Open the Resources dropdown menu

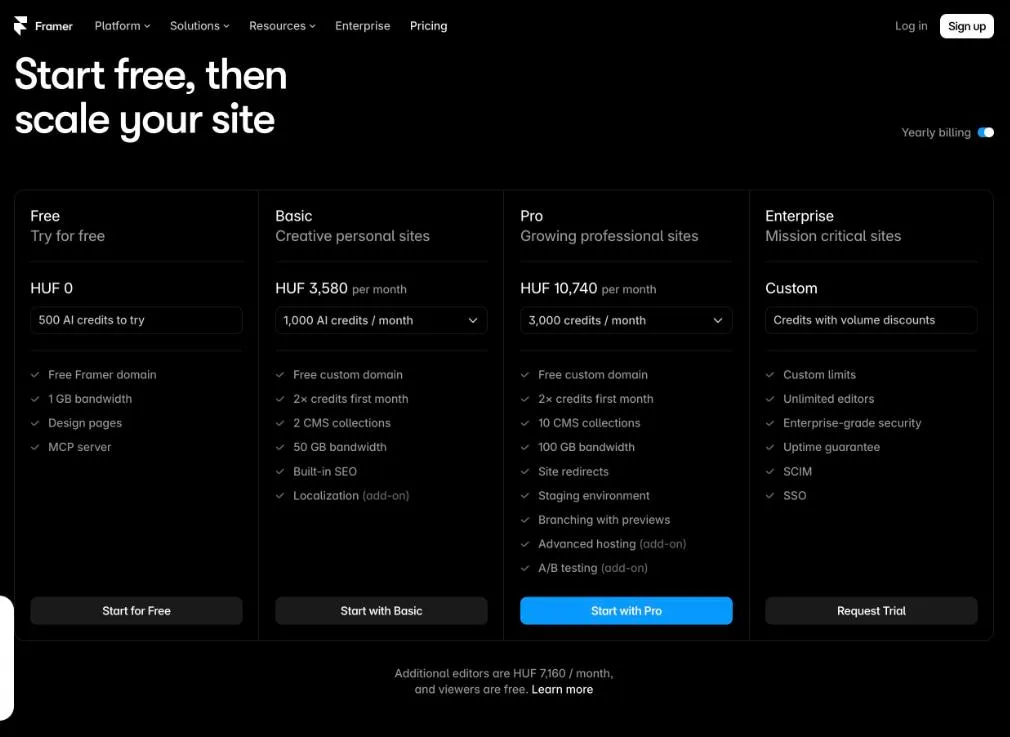pos(282,26)
